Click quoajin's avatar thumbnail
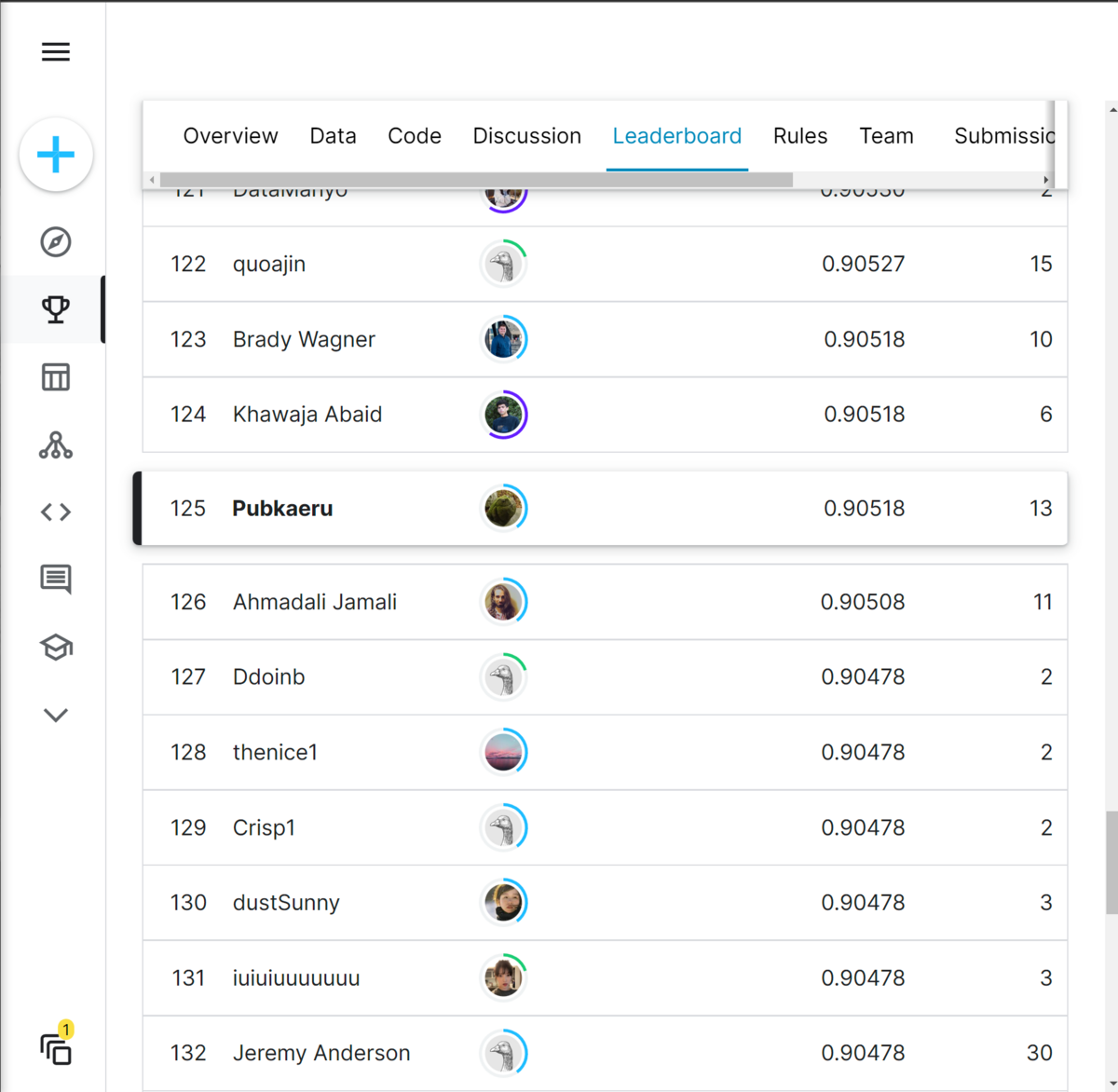The width and height of the screenshot is (1118, 1092). (x=503, y=264)
